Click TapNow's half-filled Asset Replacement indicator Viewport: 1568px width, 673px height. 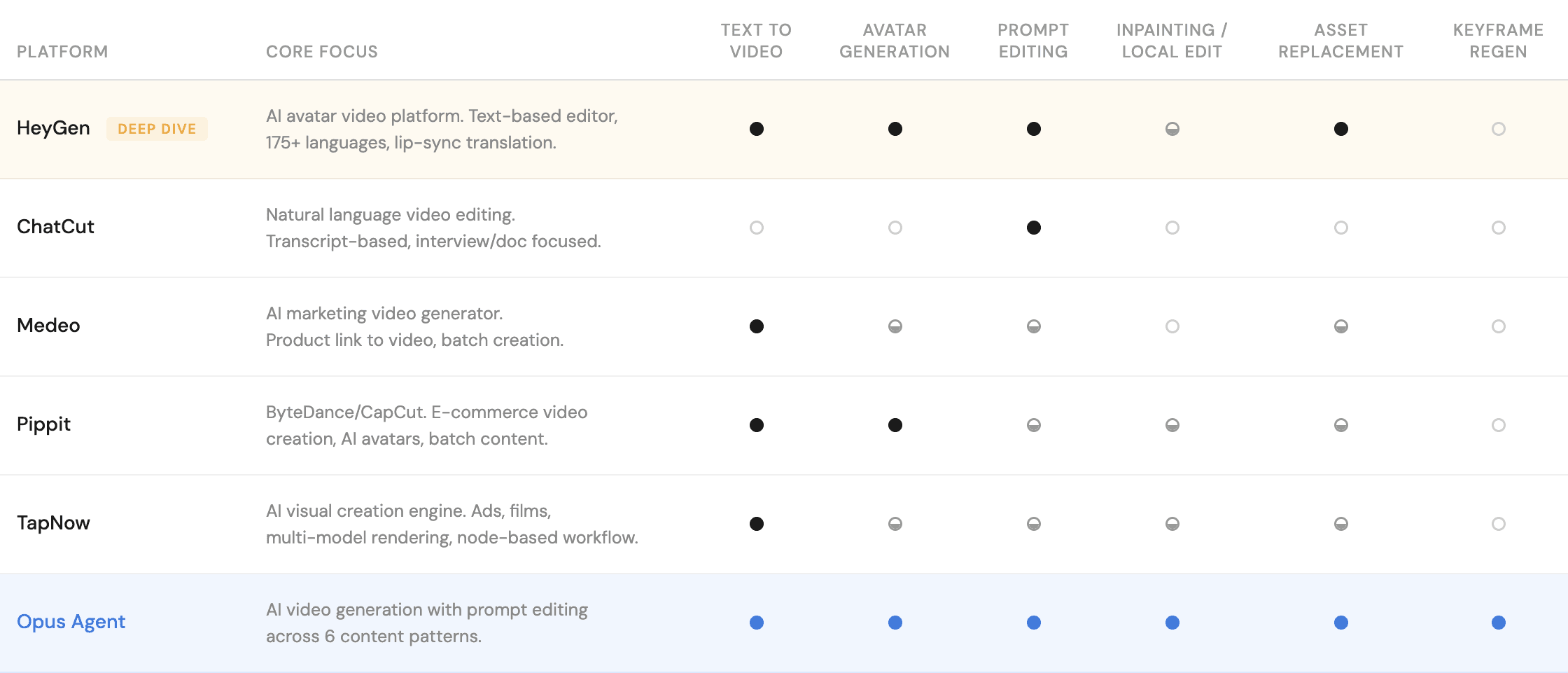point(1340,524)
